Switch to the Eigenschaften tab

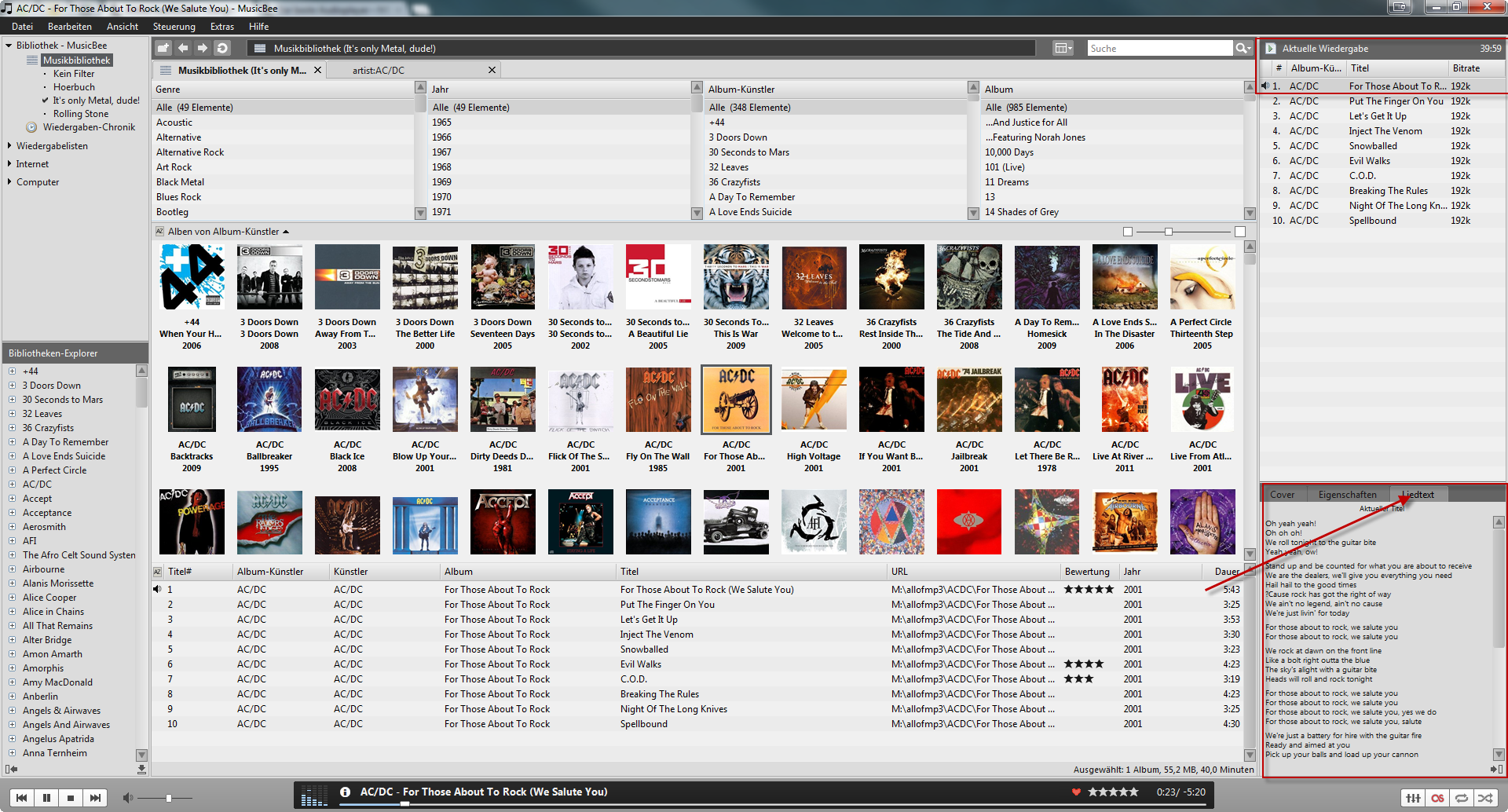(1348, 494)
